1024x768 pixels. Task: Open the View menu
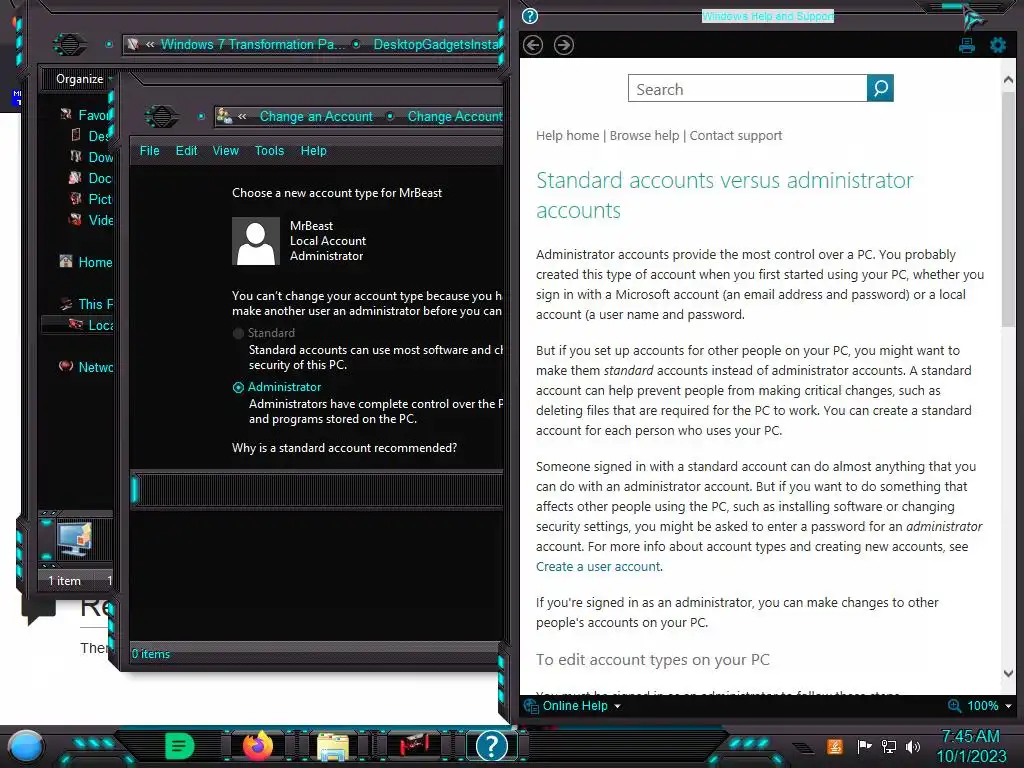point(225,151)
